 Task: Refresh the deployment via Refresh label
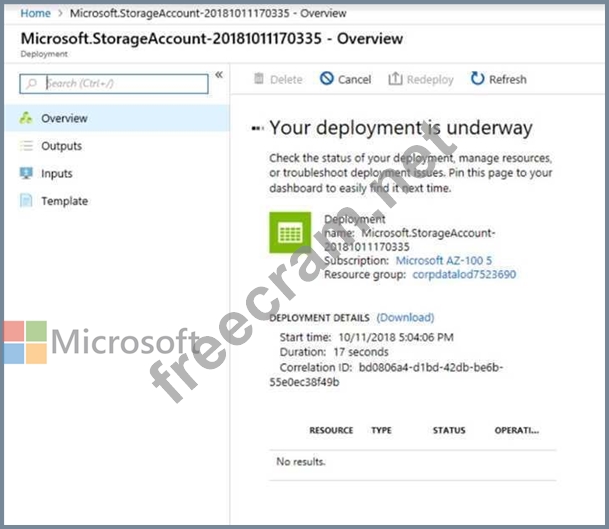(508, 80)
